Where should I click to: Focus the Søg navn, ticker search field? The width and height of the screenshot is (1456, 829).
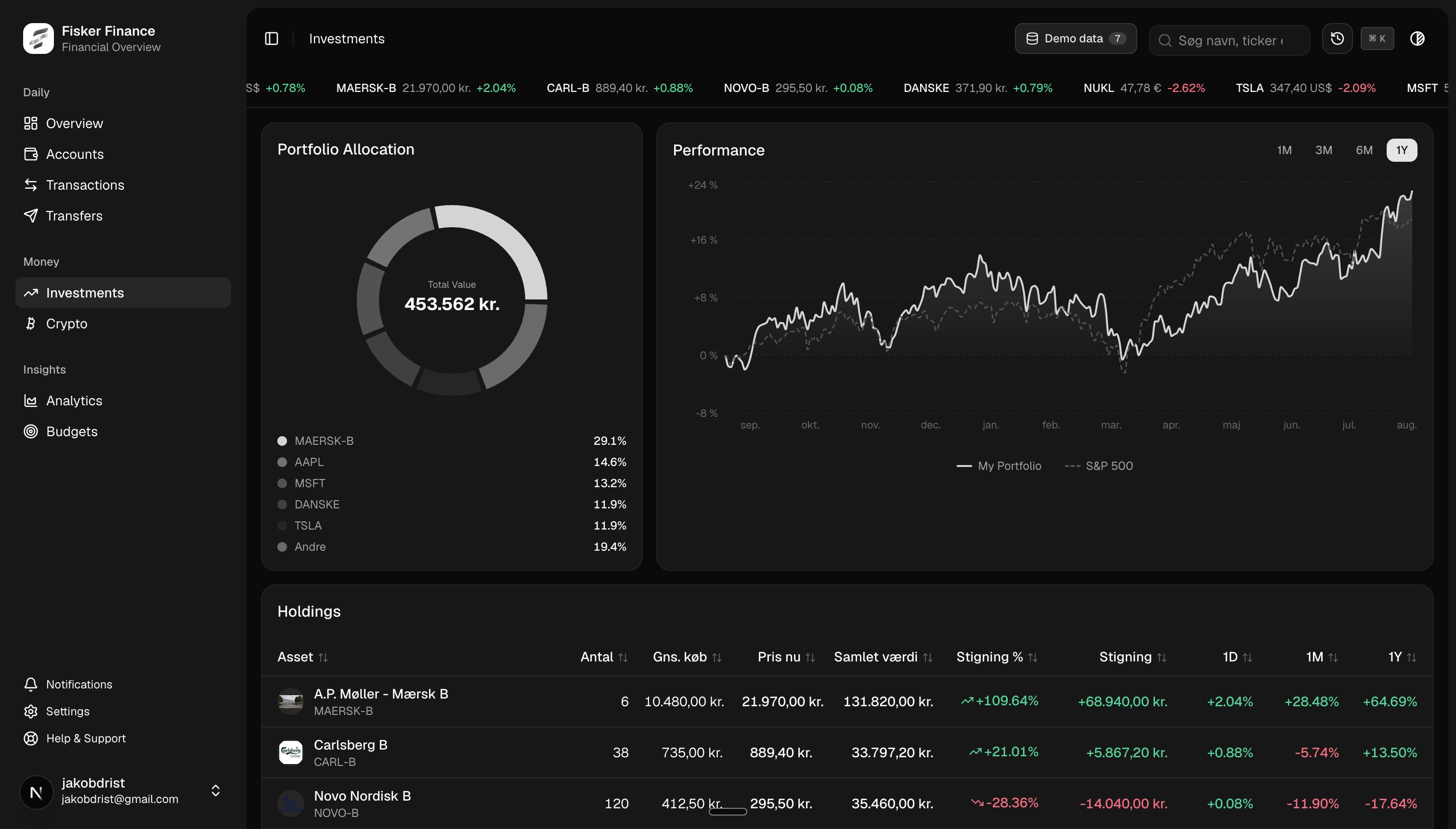(1229, 40)
